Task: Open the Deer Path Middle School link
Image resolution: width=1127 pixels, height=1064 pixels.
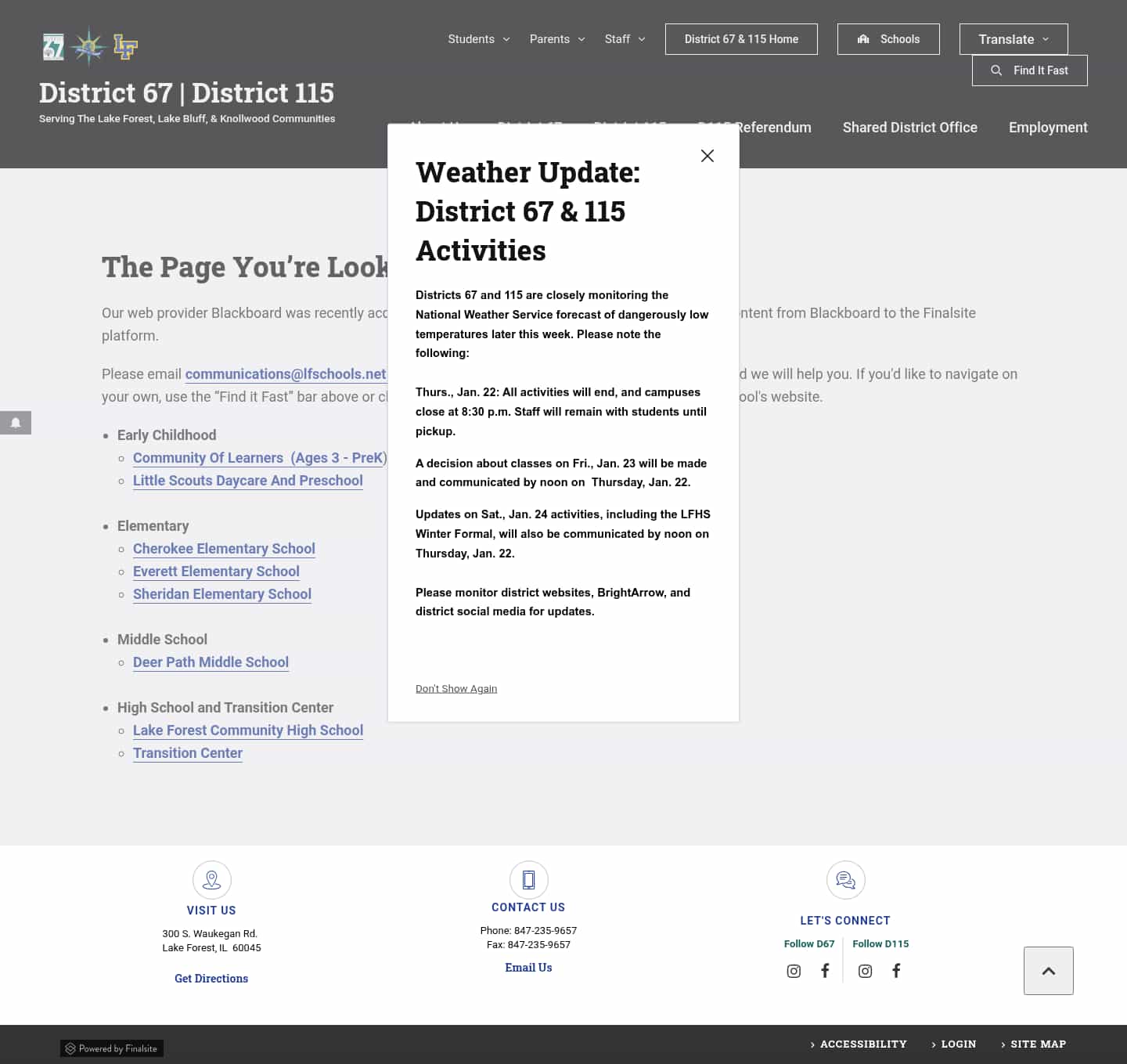Action: coord(211,662)
